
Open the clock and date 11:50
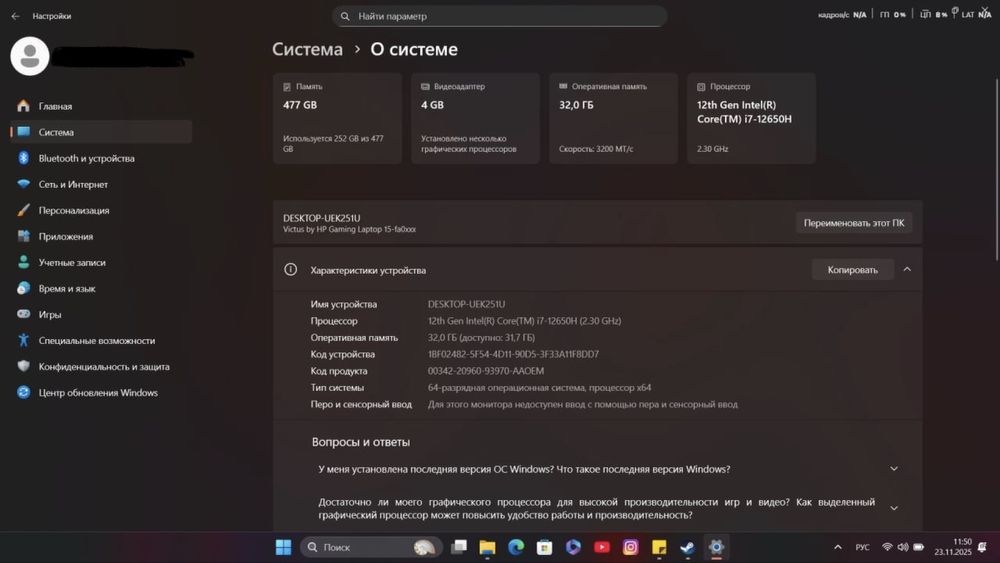pos(953,547)
